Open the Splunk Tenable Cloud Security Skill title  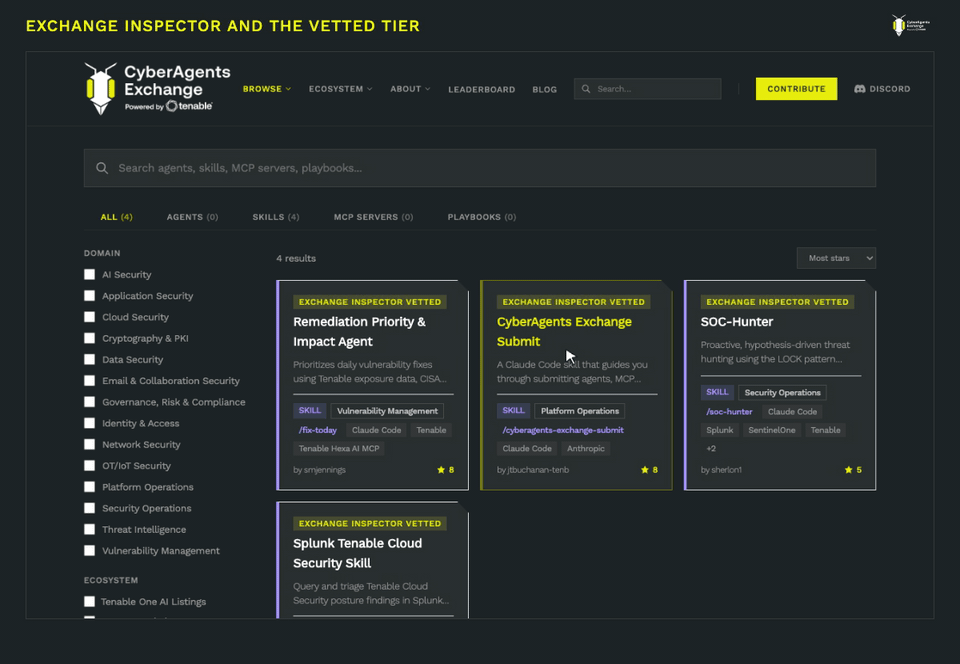(x=358, y=553)
